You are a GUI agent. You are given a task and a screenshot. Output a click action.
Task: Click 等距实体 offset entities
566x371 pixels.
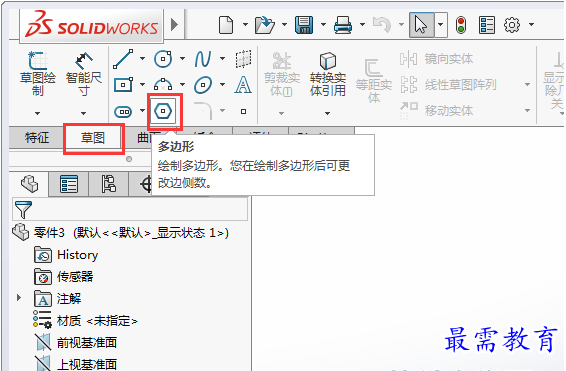point(374,81)
